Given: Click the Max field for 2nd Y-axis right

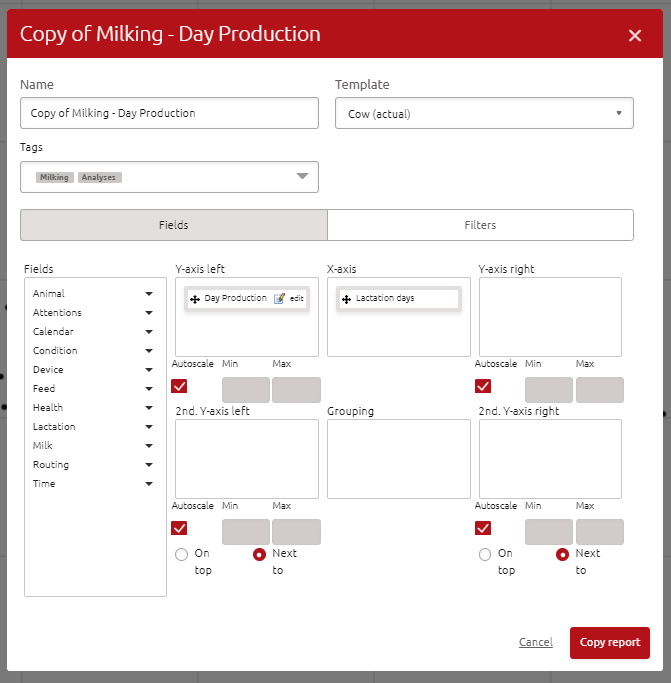Looking at the screenshot, I should click(600, 532).
